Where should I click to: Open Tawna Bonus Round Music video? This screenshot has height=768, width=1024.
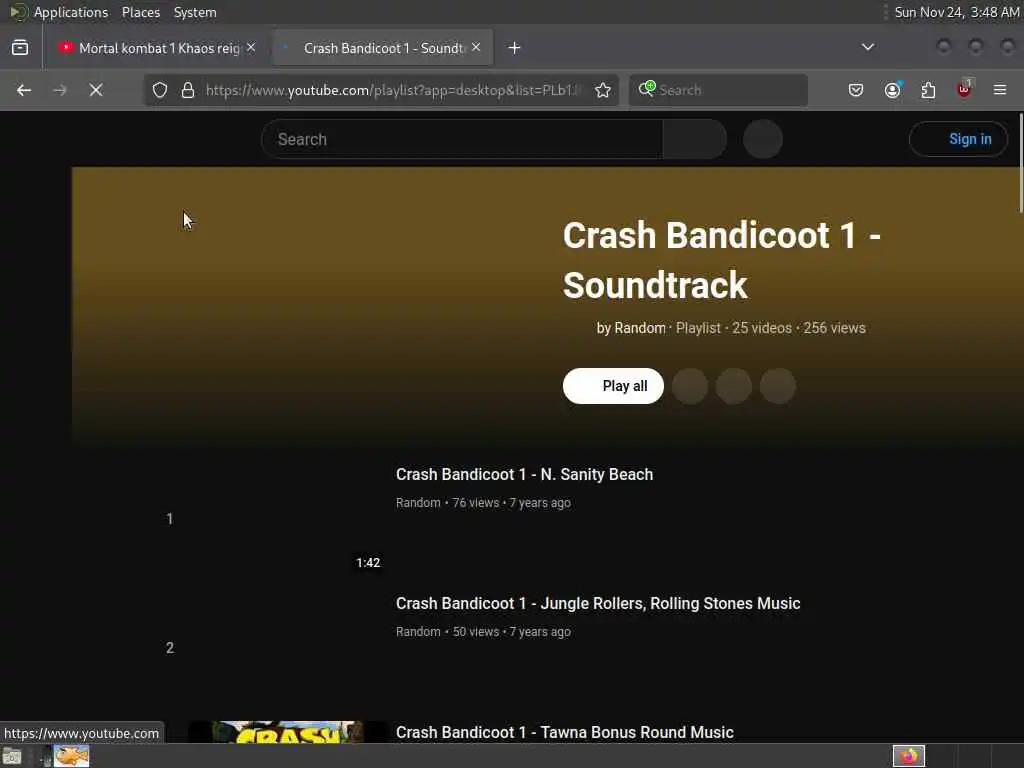point(565,732)
